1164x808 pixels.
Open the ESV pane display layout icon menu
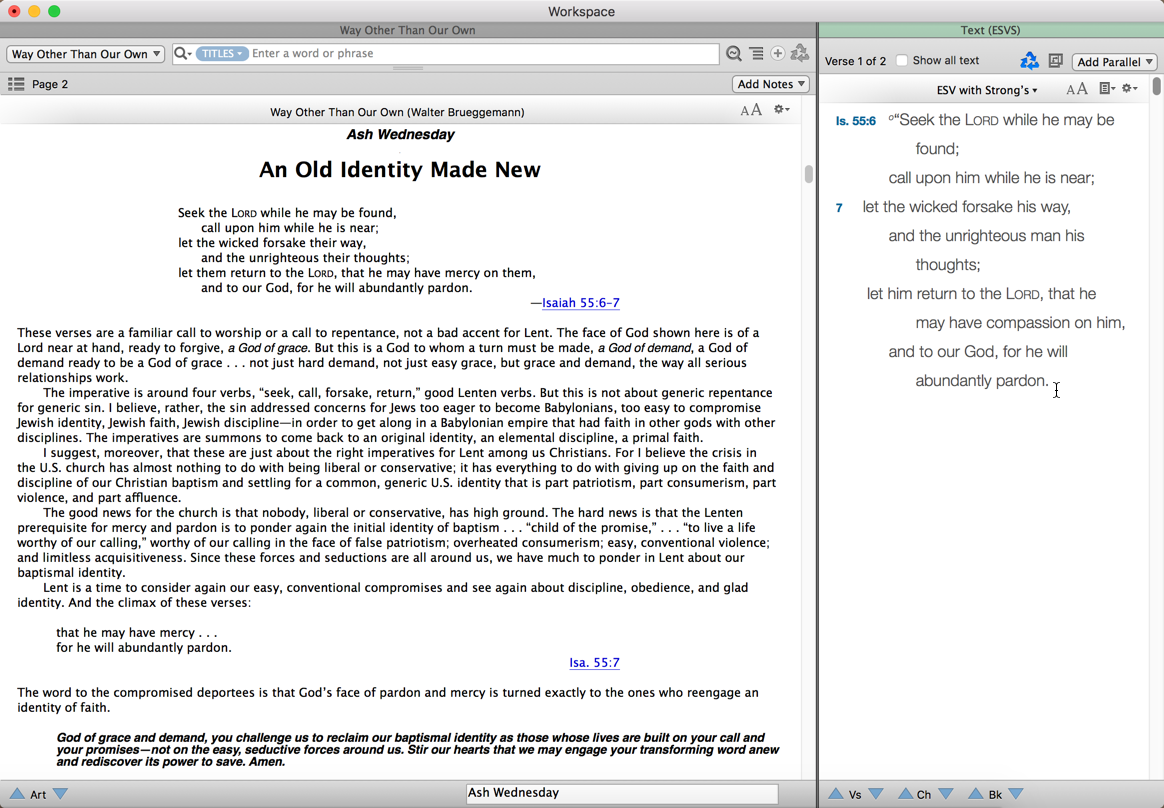click(1107, 88)
